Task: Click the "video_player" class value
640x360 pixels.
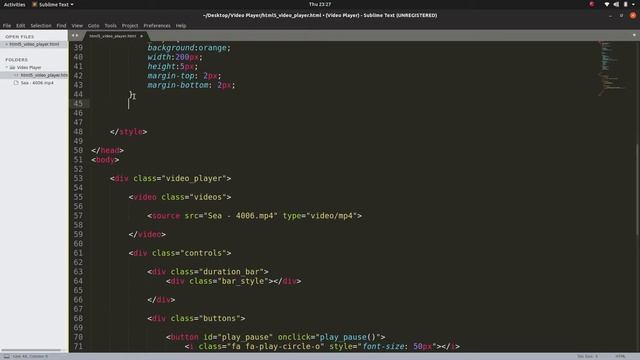Action: click(x=194, y=178)
